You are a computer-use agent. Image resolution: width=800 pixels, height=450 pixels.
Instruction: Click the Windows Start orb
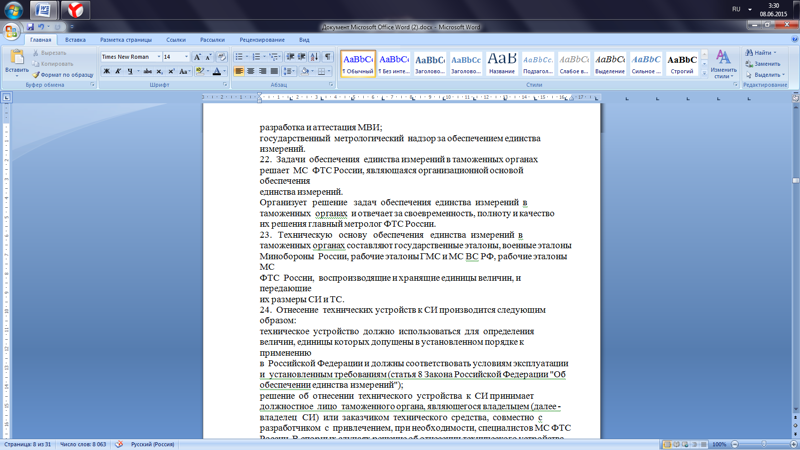point(13,10)
